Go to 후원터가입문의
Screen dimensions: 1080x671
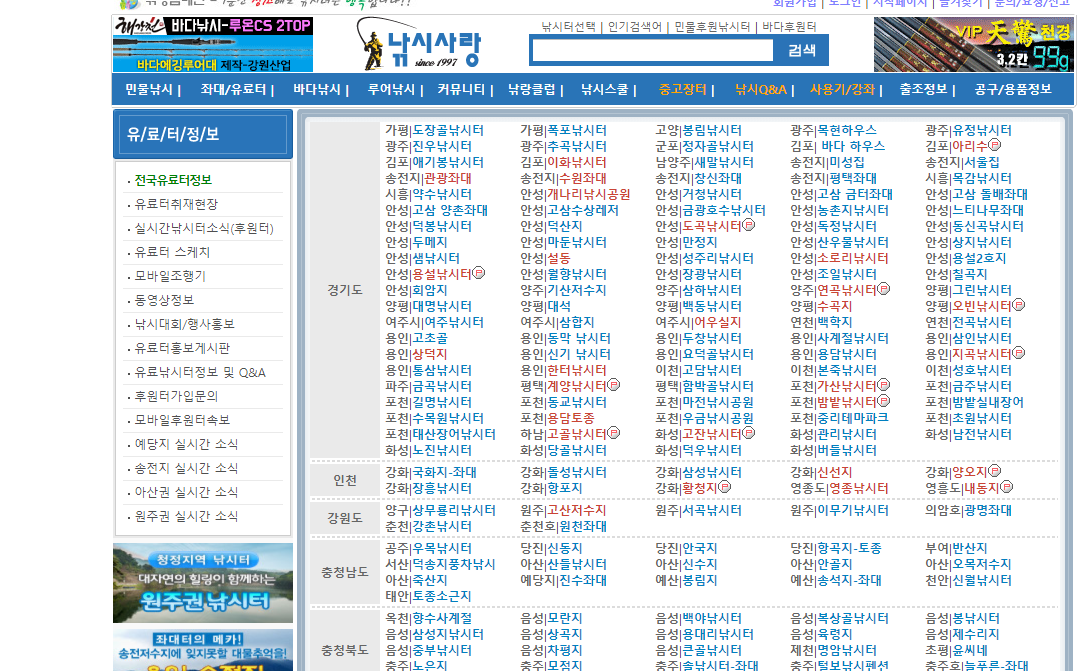pos(176,396)
